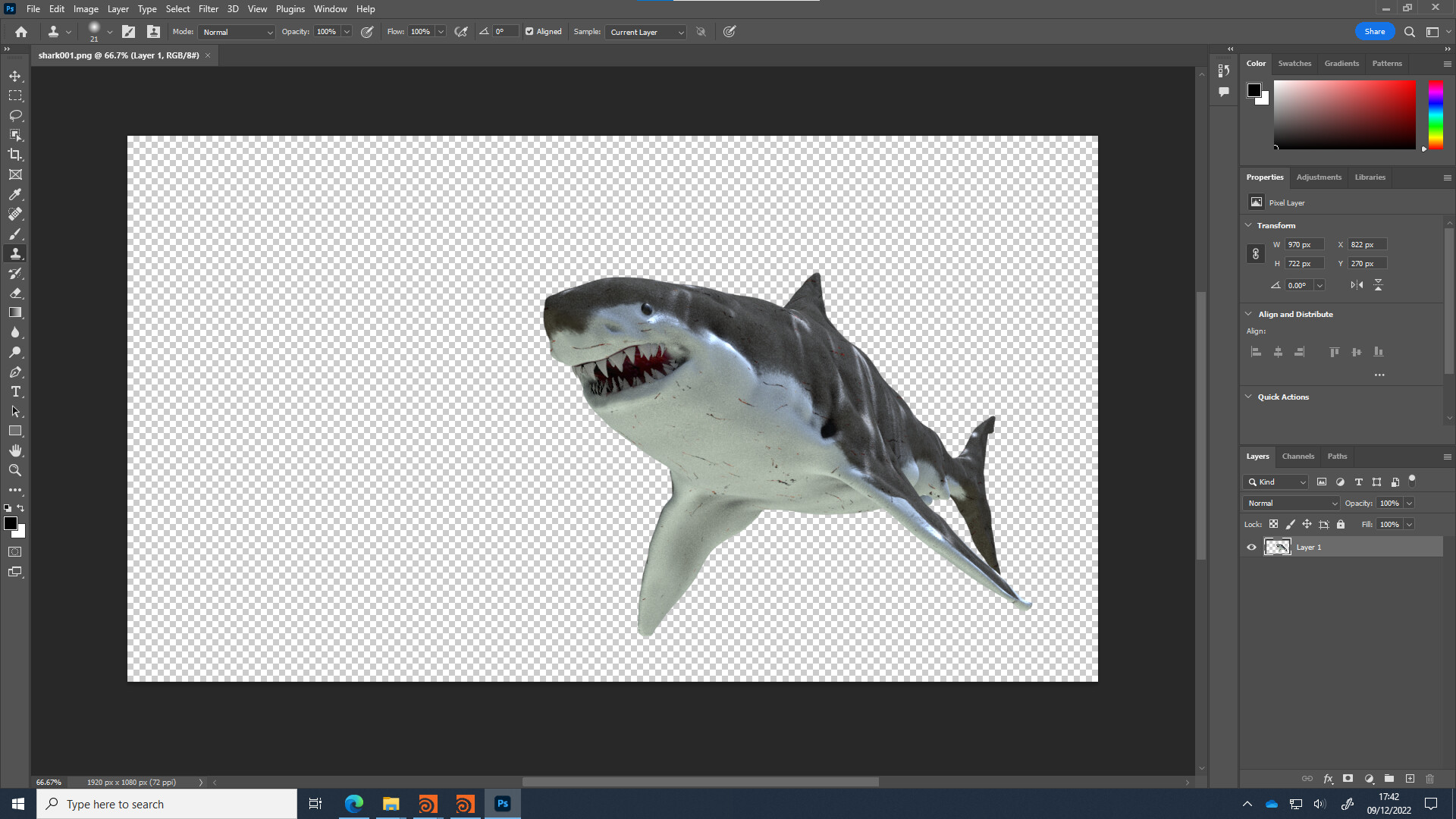This screenshot has width=1456, height=819.
Task: Click the Share button
Action: 1374,31
